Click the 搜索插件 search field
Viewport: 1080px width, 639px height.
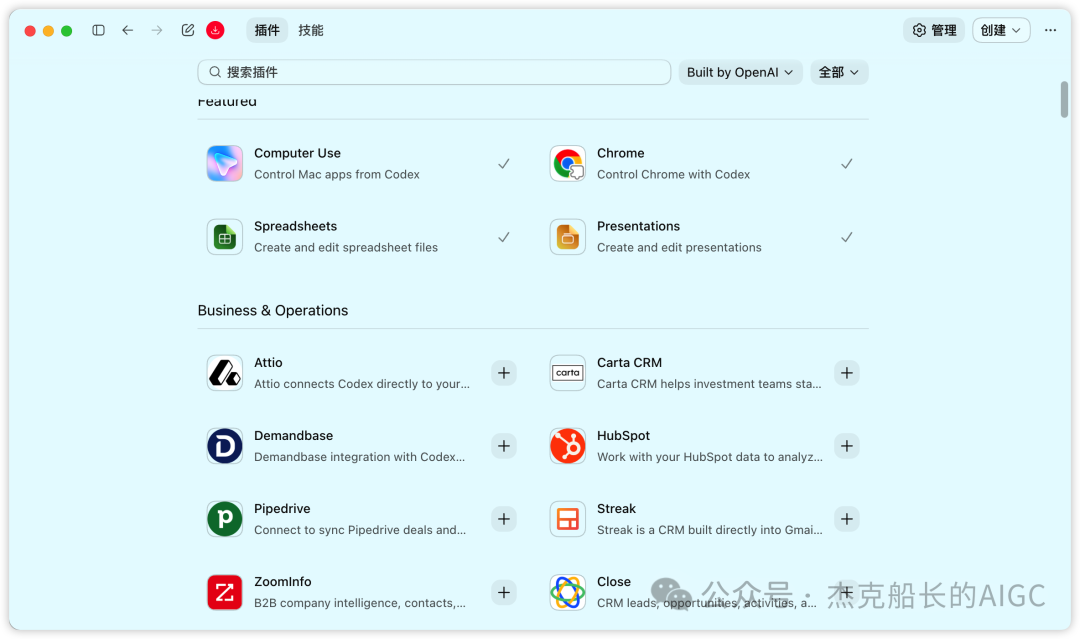(434, 72)
